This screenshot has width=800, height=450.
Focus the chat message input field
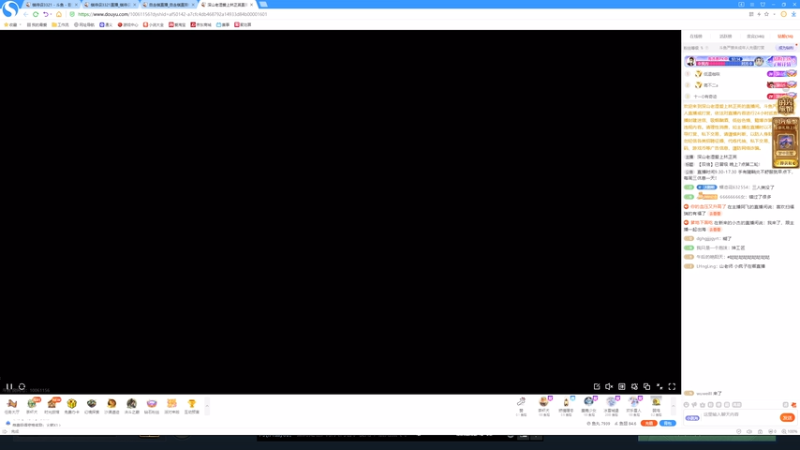[x=740, y=416]
